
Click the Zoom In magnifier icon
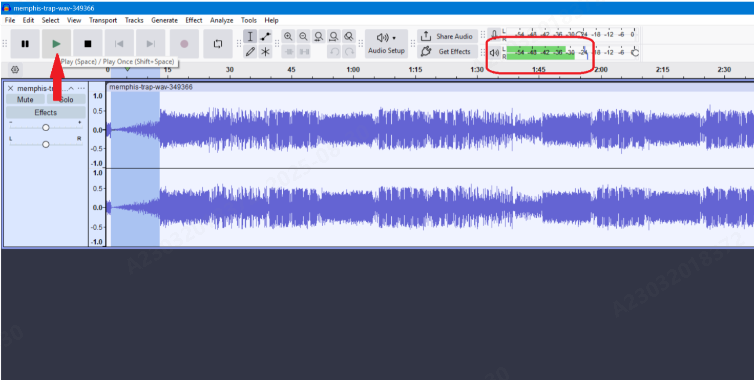tap(288, 37)
